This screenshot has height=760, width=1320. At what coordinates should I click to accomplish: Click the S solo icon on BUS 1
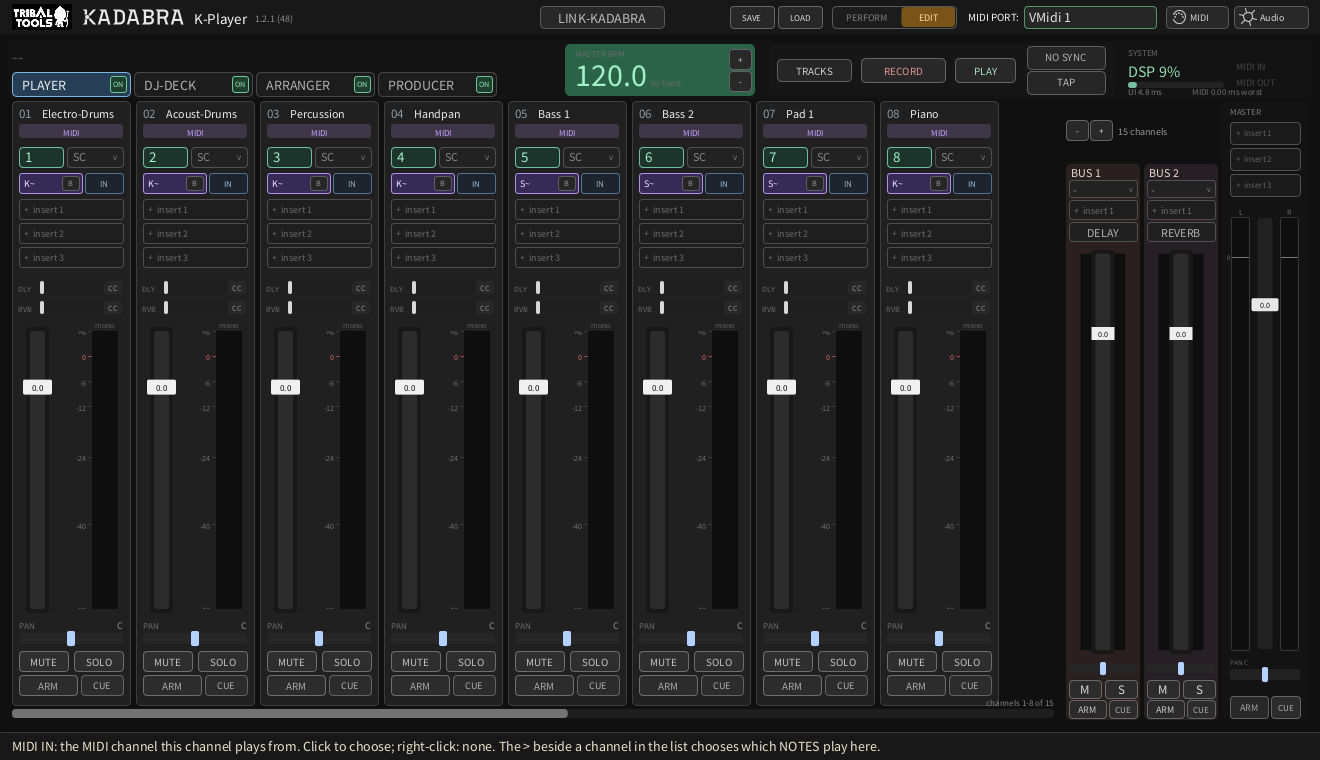(x=1121, y=689)
